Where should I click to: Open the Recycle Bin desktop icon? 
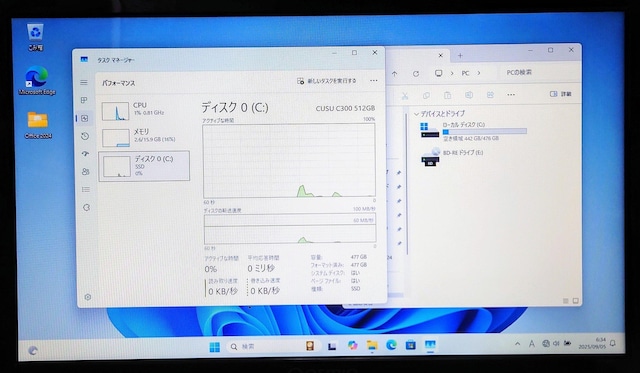tap(36, 37)
